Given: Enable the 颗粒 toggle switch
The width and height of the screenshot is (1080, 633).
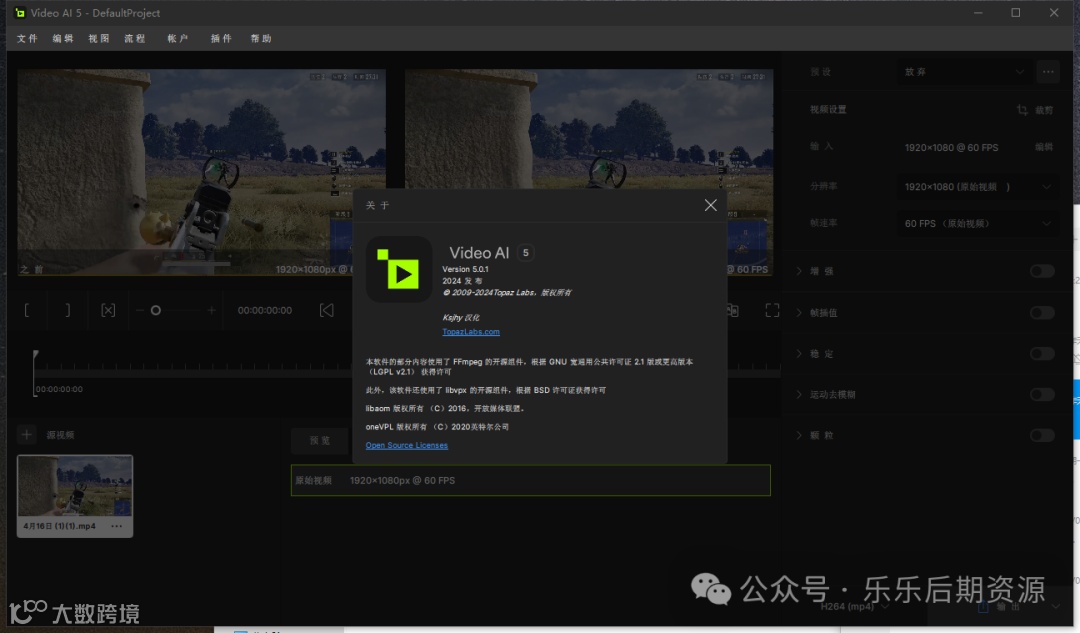Looking at the screenshot, I should [1042, 435].
